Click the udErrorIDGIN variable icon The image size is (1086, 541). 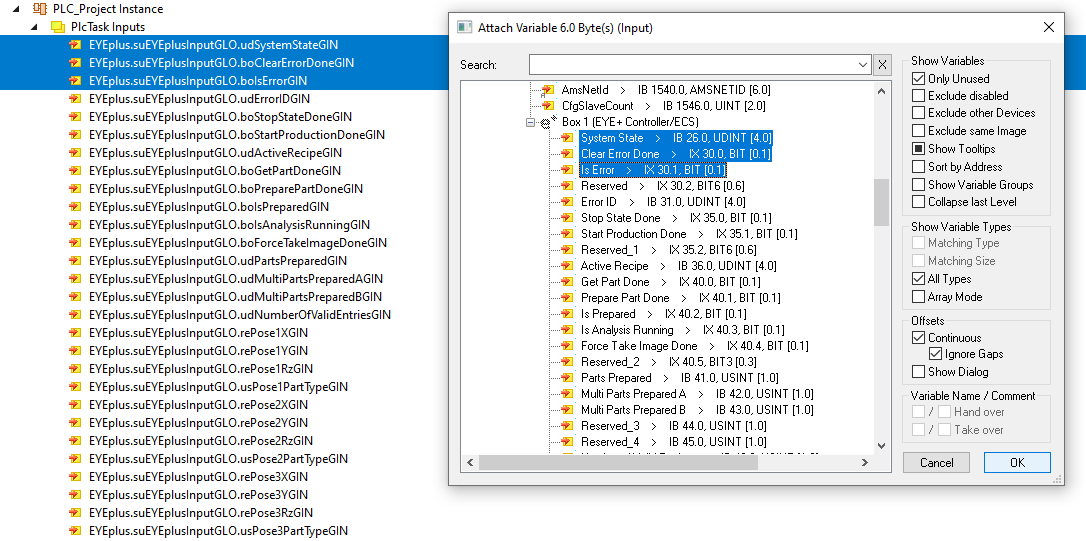[x=75, y=99]
